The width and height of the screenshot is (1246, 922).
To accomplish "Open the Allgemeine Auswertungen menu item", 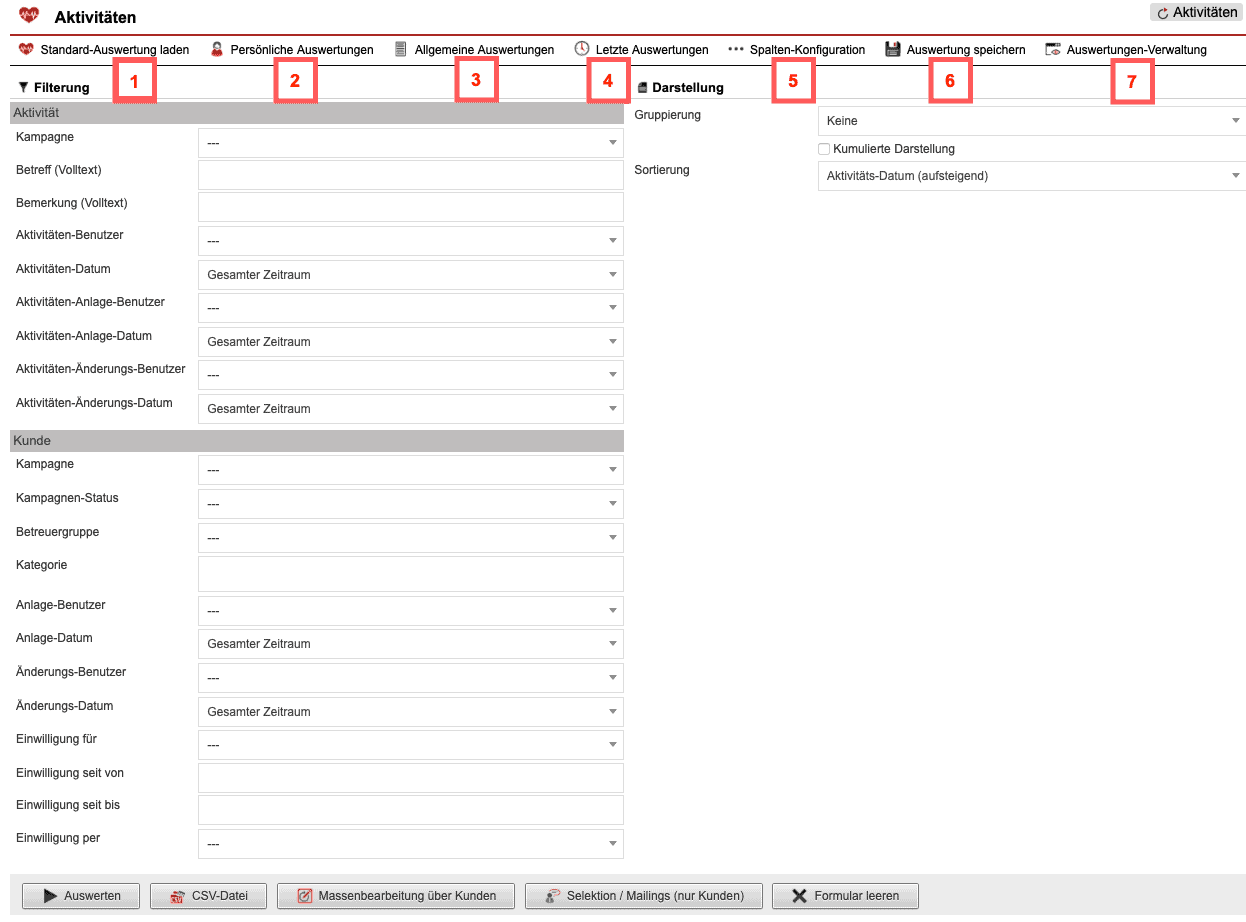I will tap(484, 49).
